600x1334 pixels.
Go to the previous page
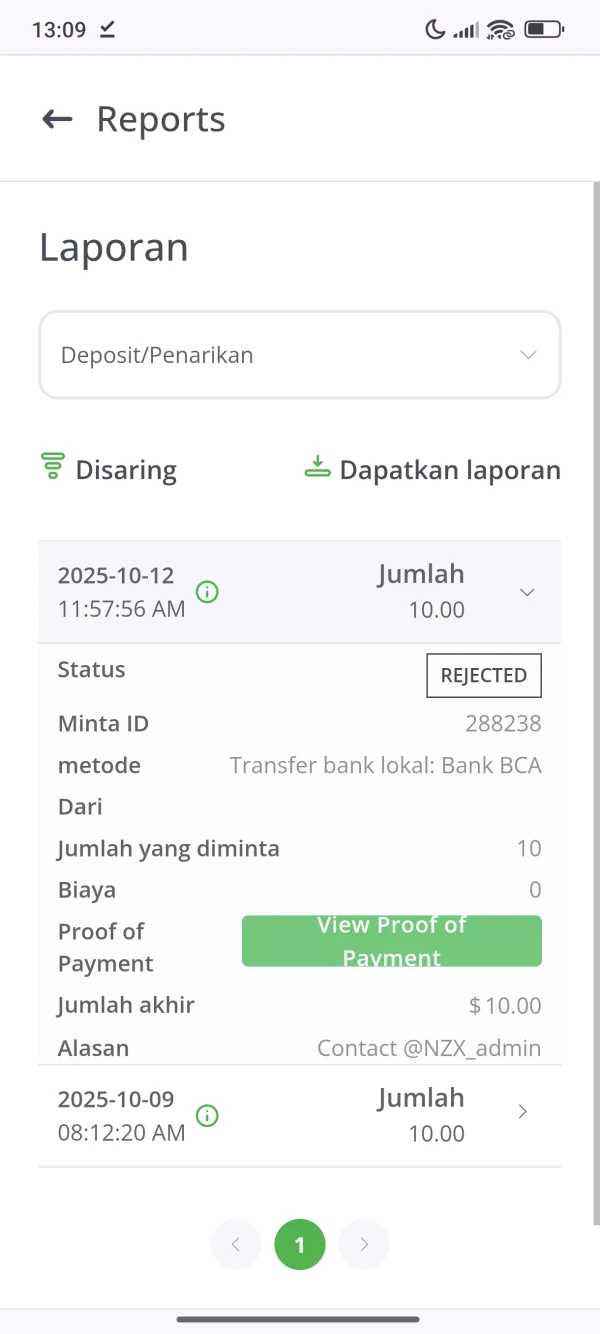(236, 1245)
